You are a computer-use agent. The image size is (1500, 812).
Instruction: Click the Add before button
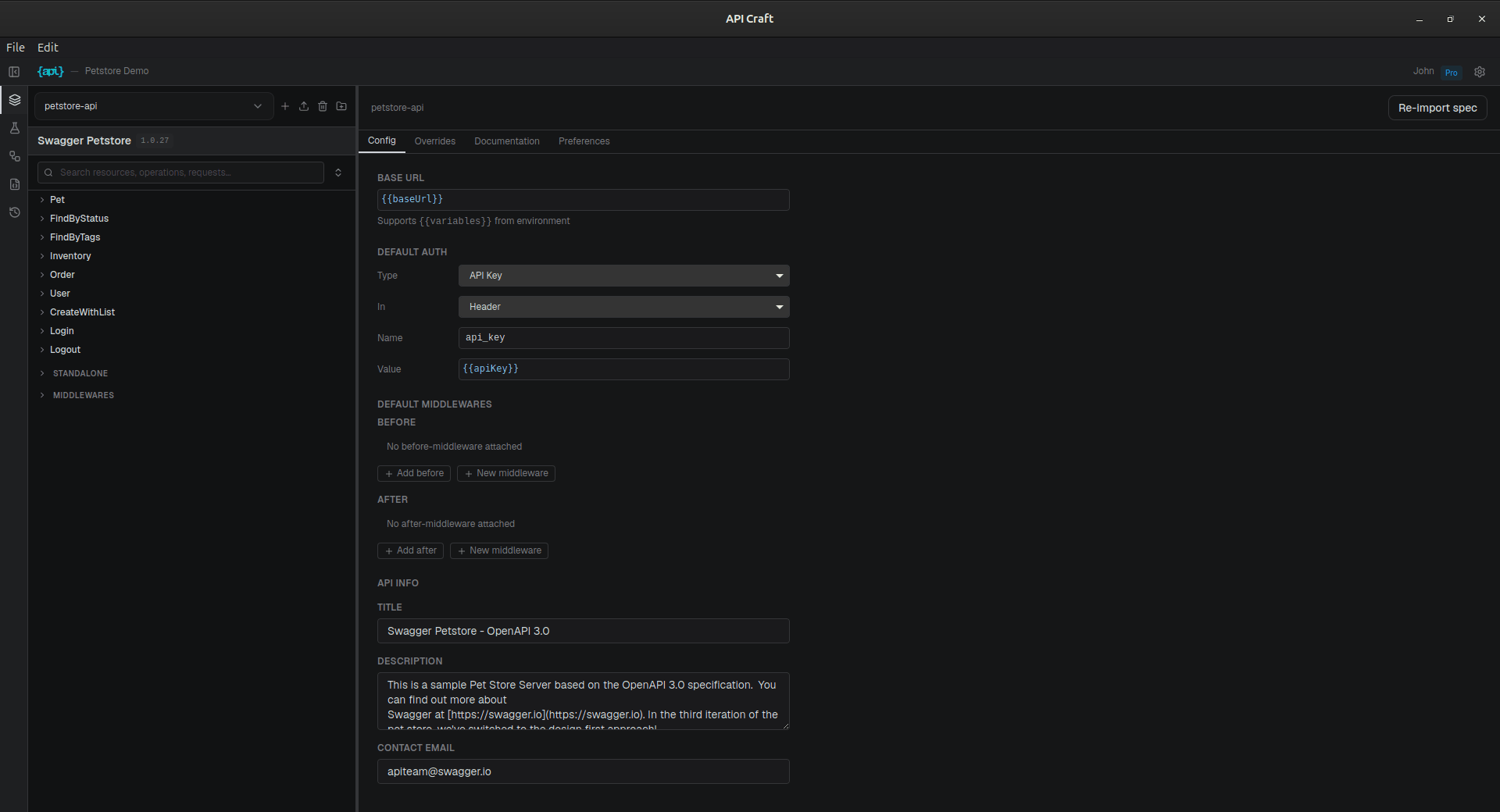pos(414,473)
